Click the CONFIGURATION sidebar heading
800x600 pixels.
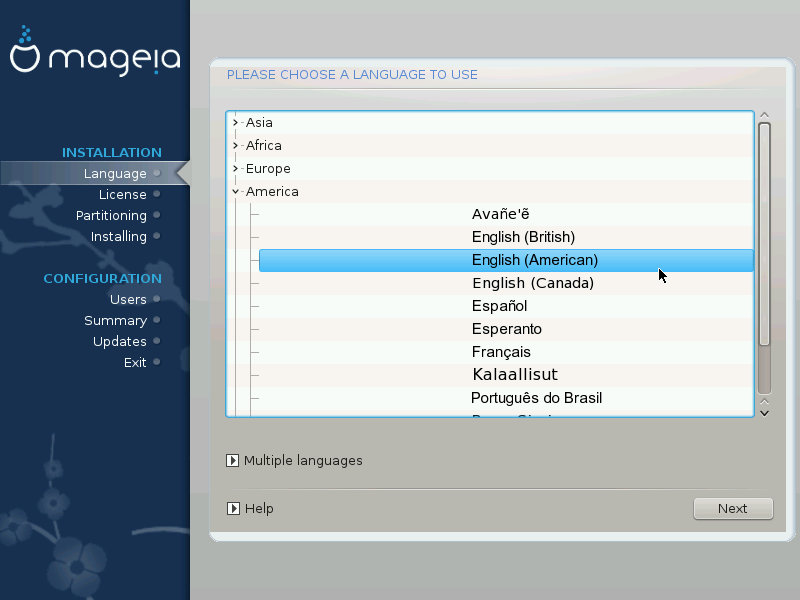click(x=103, y=279)
